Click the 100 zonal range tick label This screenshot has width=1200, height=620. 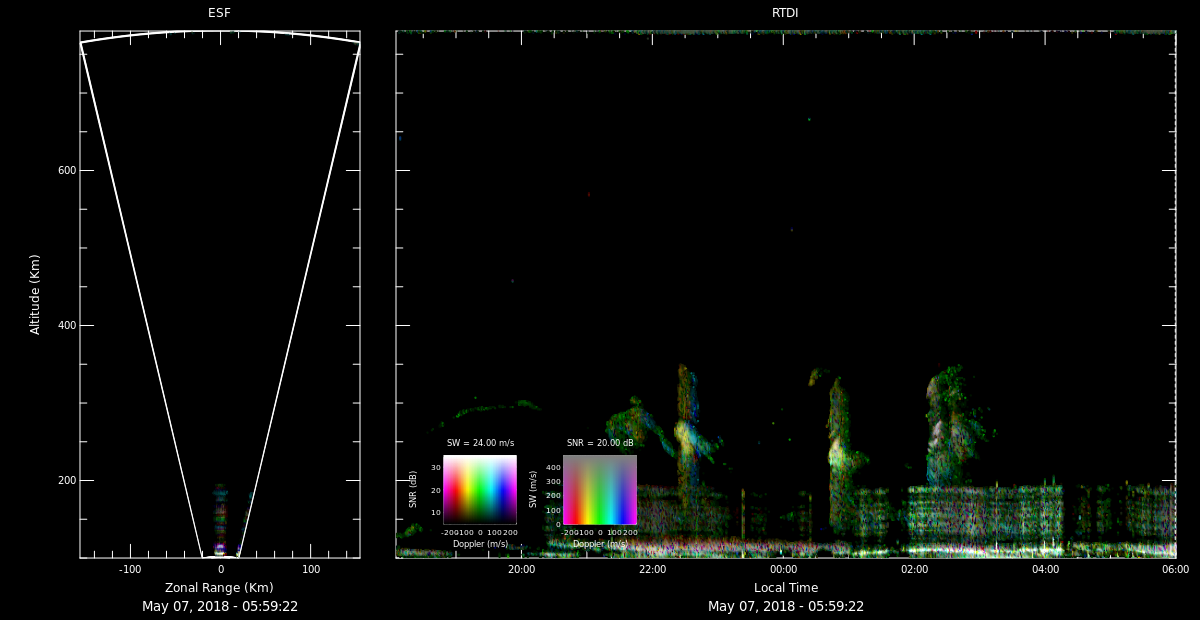click(x=311, y=569)
